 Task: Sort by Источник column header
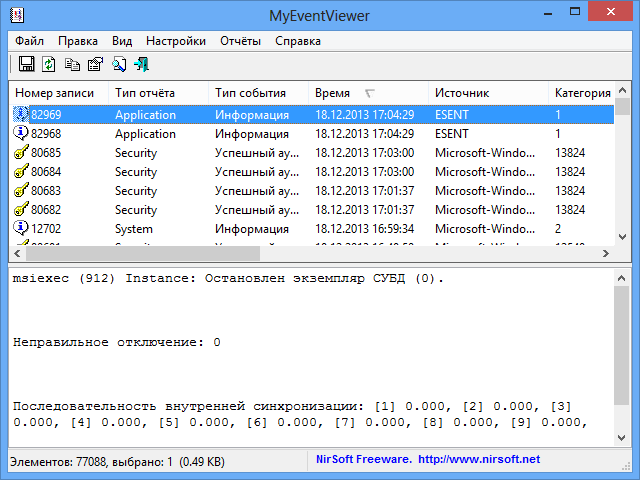click(x=488, y=93)
